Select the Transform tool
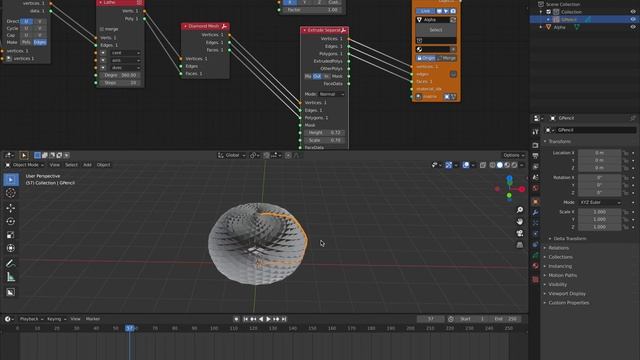Viewport: 640px width, 360px height. [11, 248]
